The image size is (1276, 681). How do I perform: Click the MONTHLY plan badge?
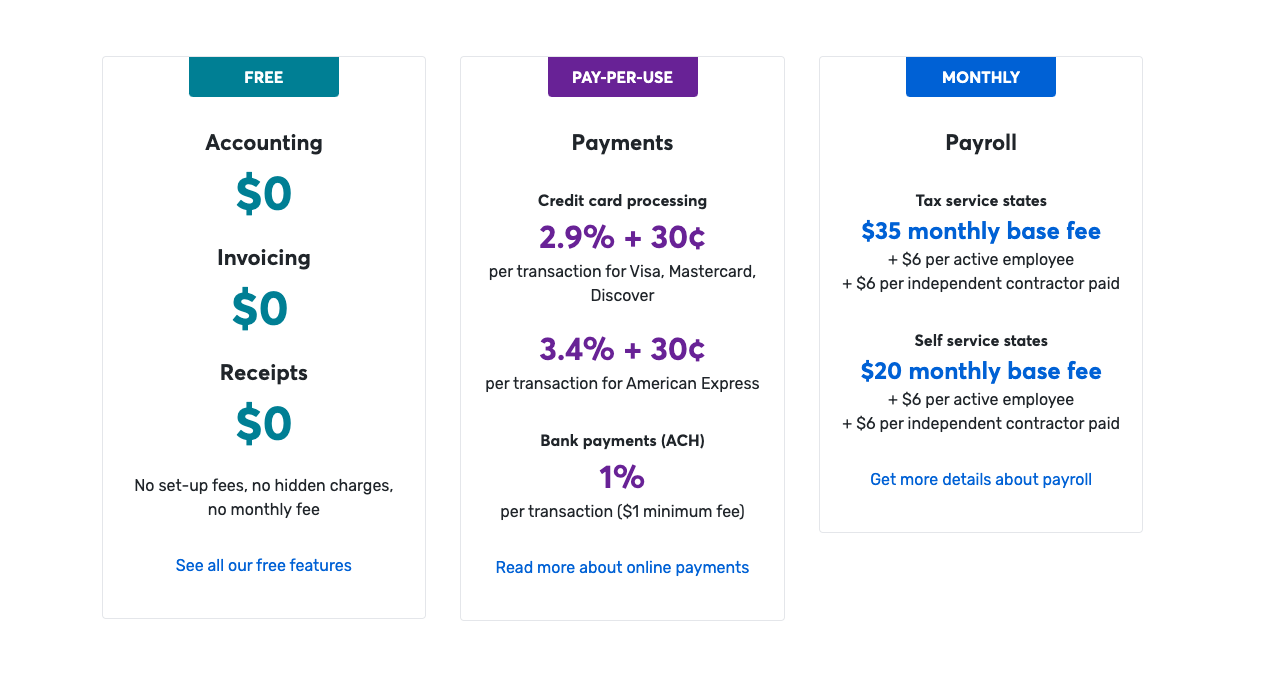(x=980, y=77)
